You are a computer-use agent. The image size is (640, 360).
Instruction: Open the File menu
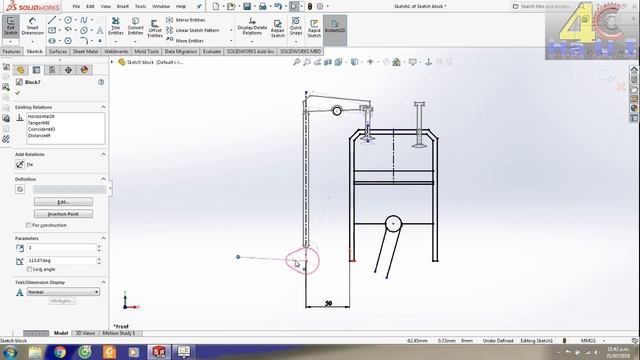(x=76, y=6)
